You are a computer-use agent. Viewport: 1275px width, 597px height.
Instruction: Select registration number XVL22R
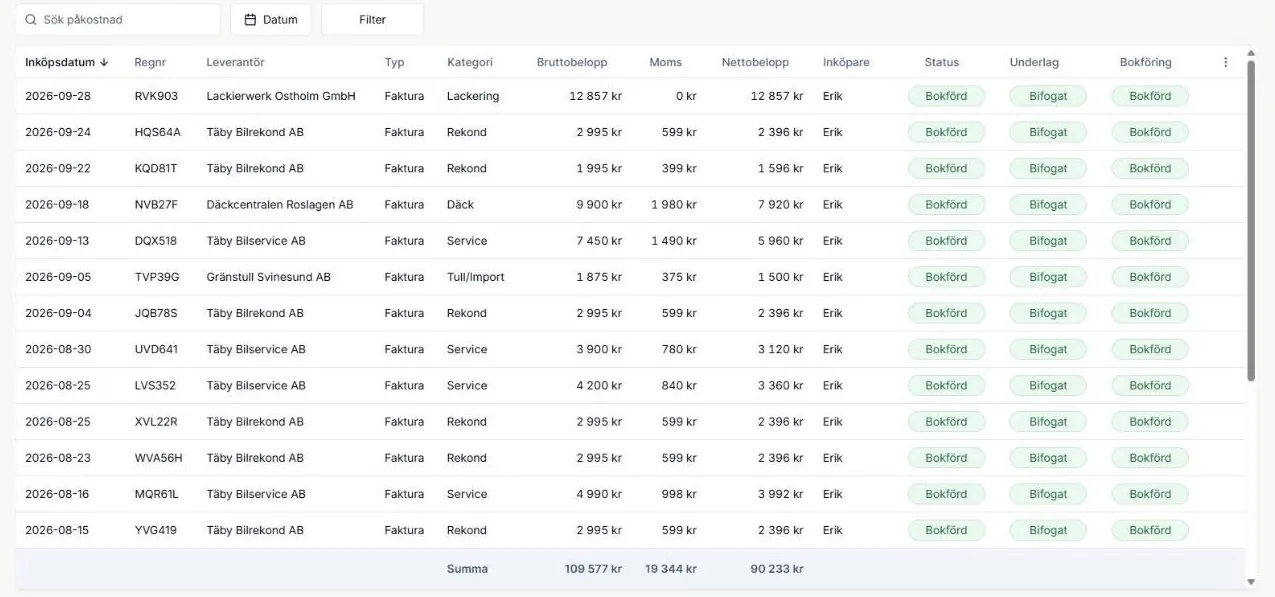pyautogui.click(x=155, y=422)
